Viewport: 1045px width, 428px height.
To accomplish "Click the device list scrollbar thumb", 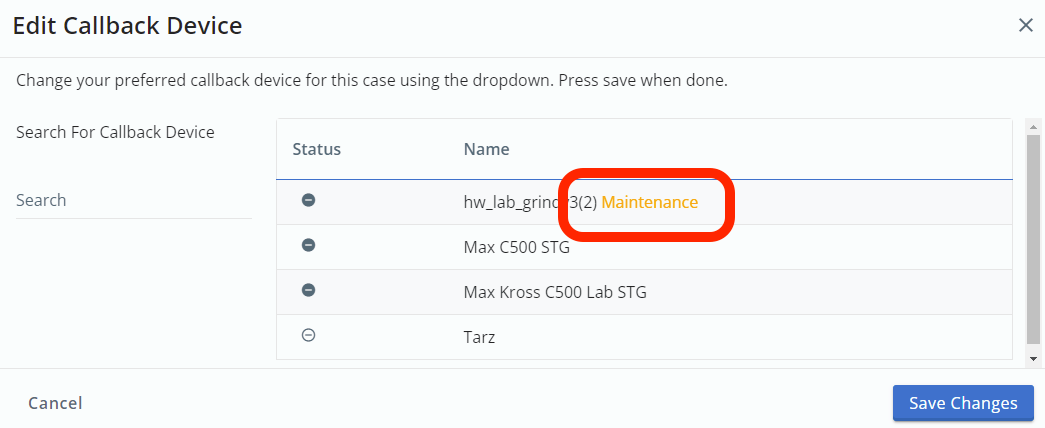I will (x=1034, y=240).
